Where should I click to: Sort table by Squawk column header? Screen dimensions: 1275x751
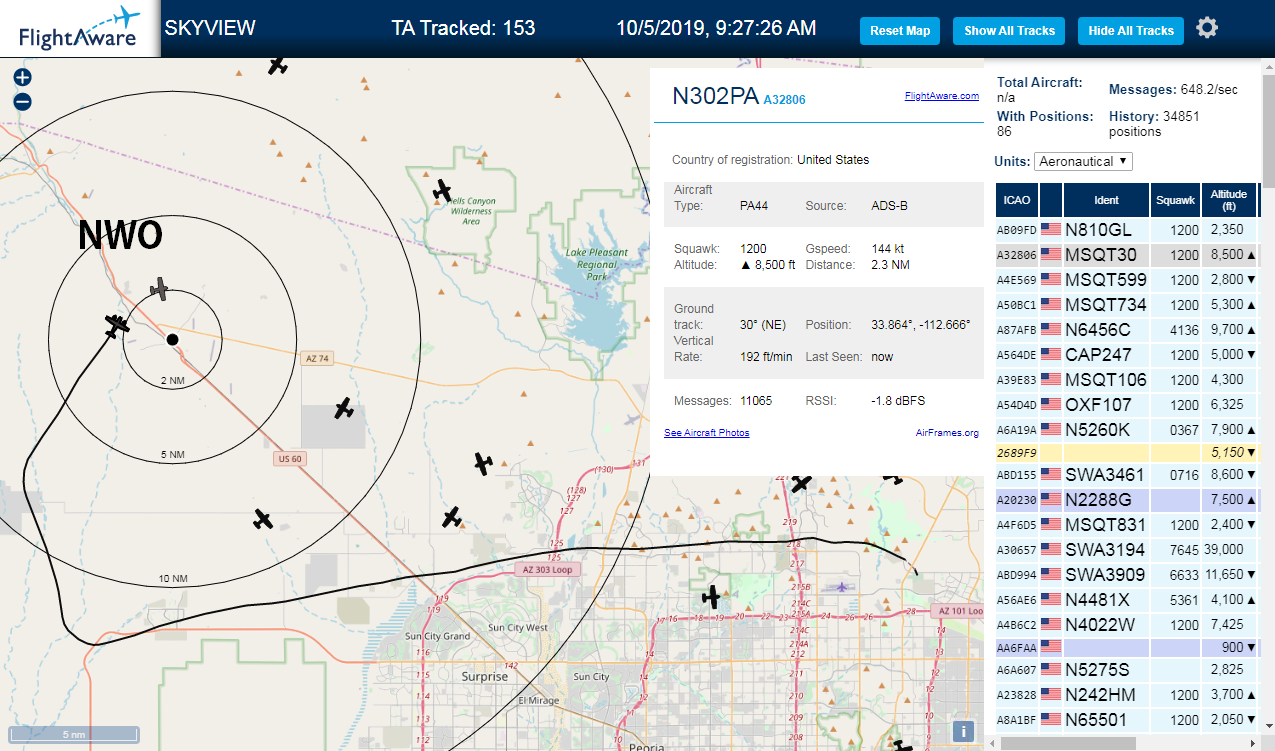pos(1175,200)
